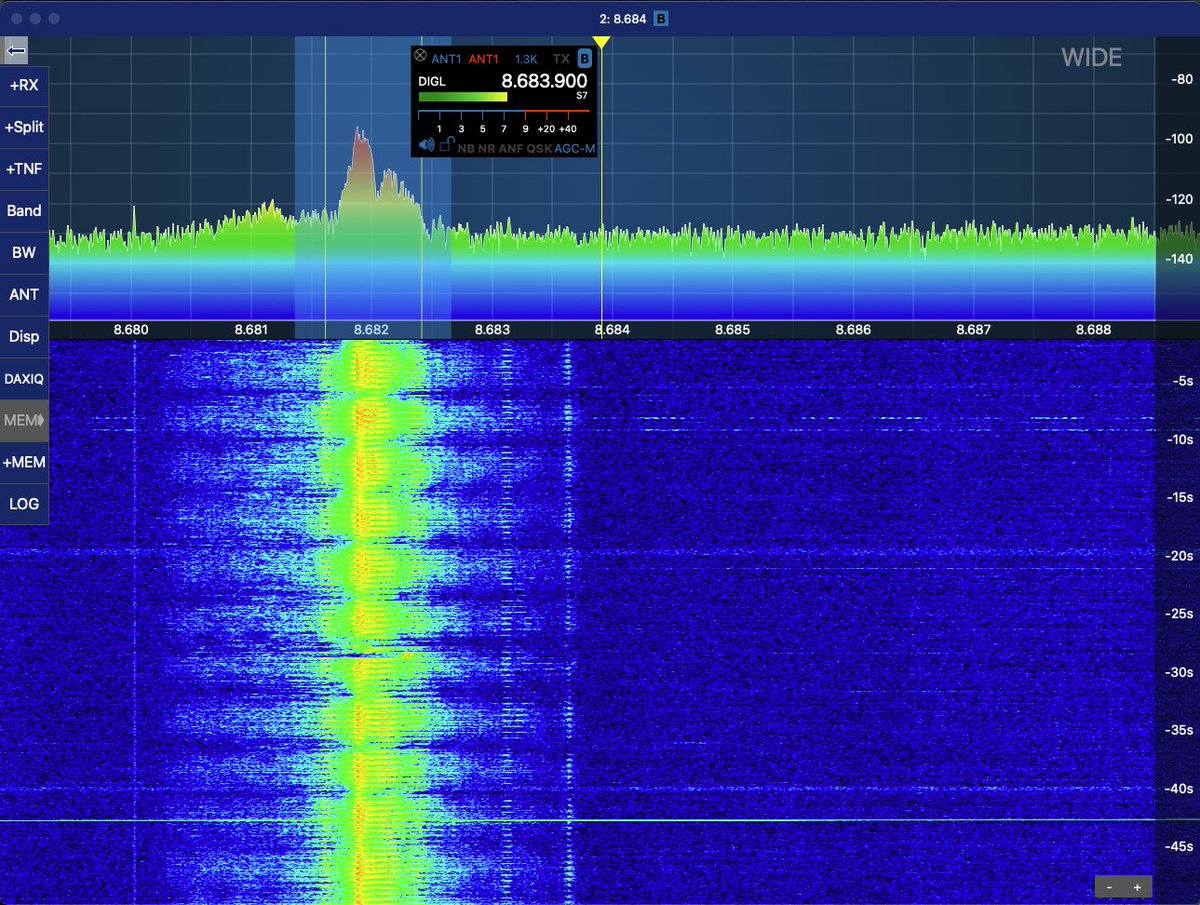Toggle the NB noise blanker

tap(466, 148)
